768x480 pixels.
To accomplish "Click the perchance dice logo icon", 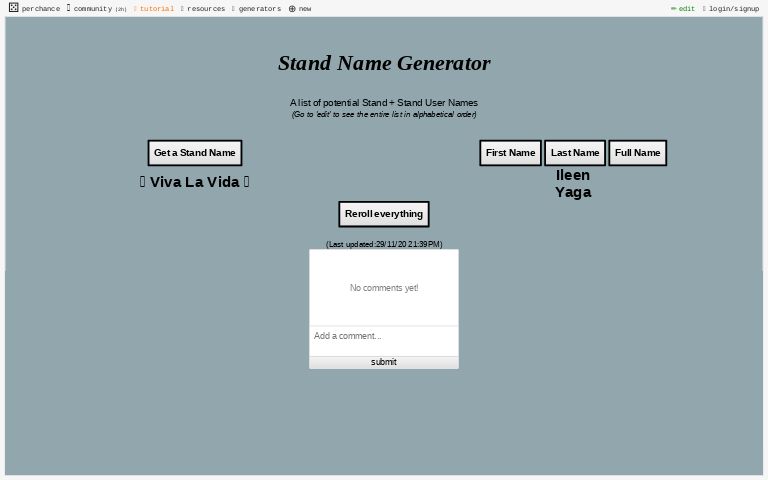I will (x=14, y=7).
